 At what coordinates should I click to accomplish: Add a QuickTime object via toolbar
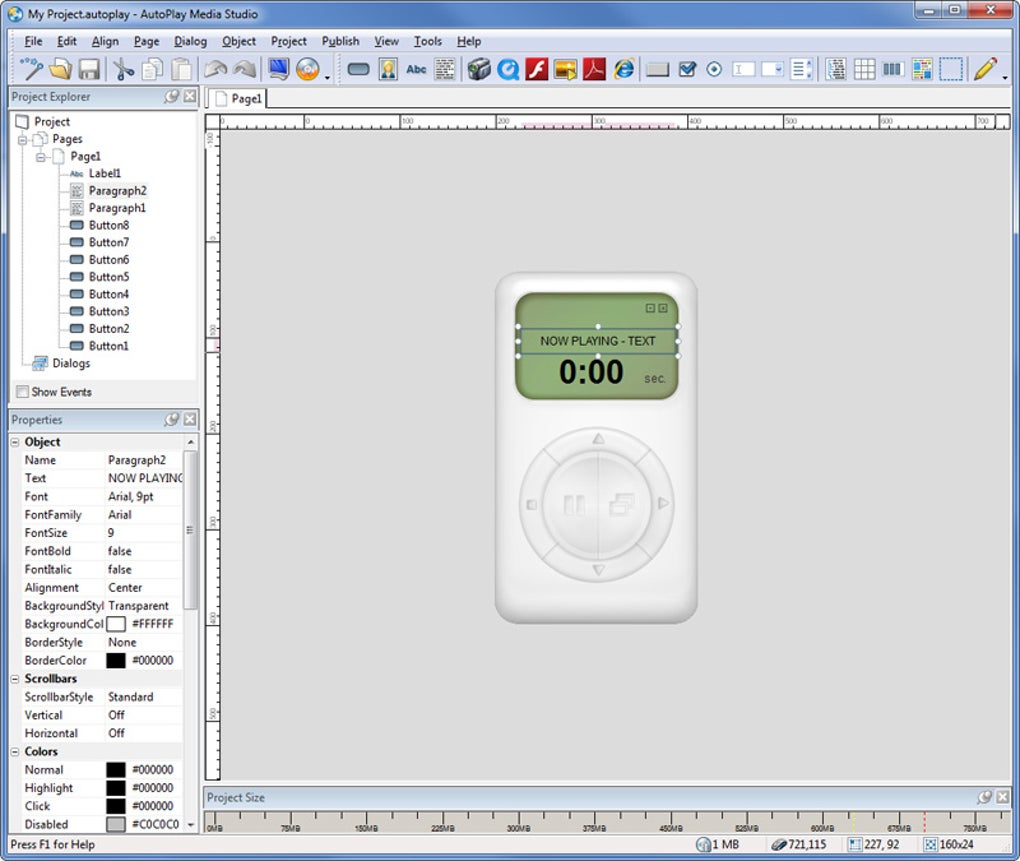point(508,69)
